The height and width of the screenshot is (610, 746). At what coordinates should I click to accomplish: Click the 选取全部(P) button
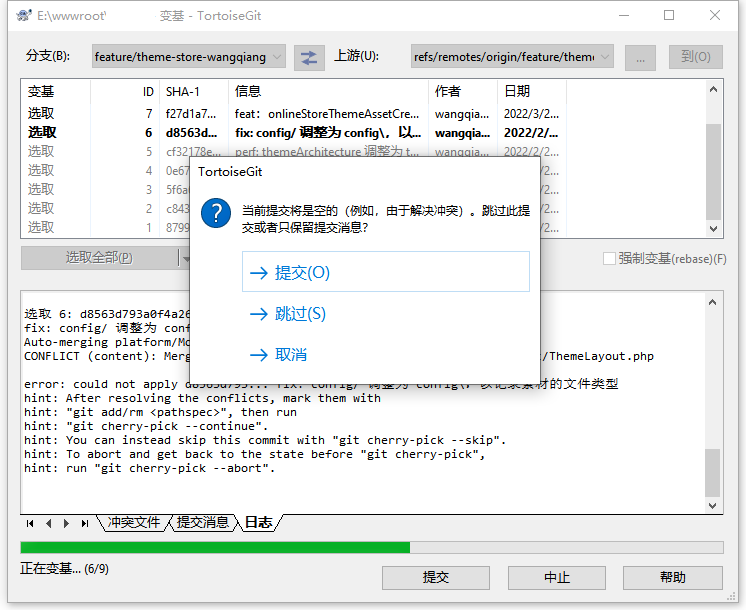tap(99, 258)
